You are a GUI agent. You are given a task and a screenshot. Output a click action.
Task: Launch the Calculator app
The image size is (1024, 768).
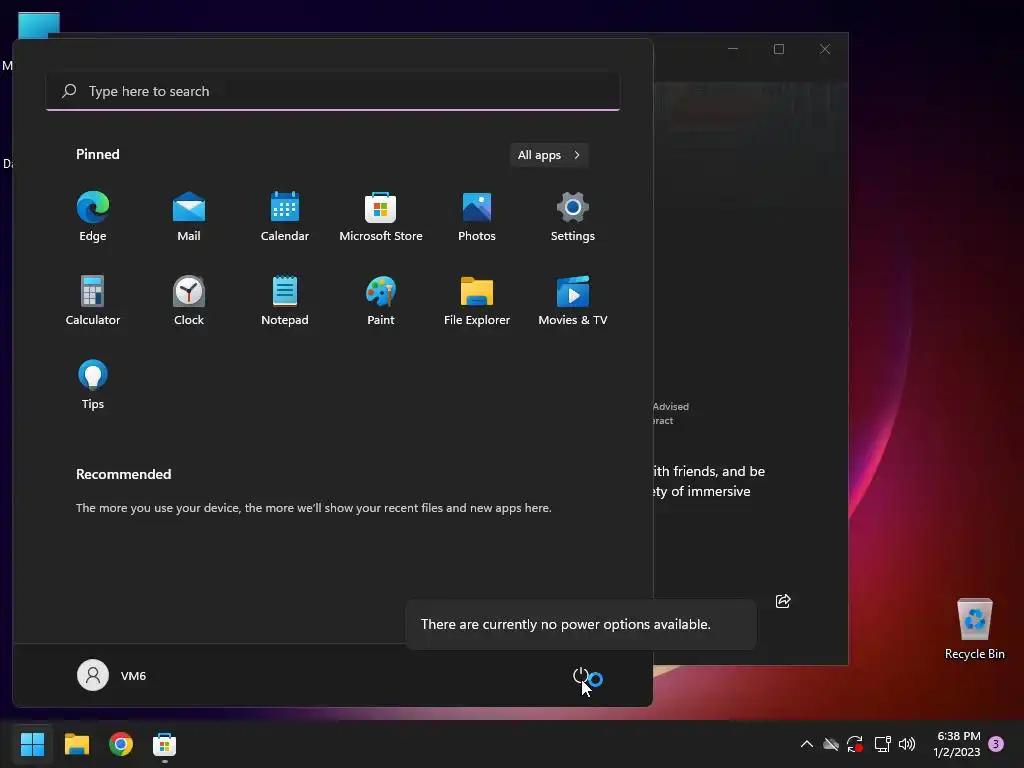coord(93,300)
